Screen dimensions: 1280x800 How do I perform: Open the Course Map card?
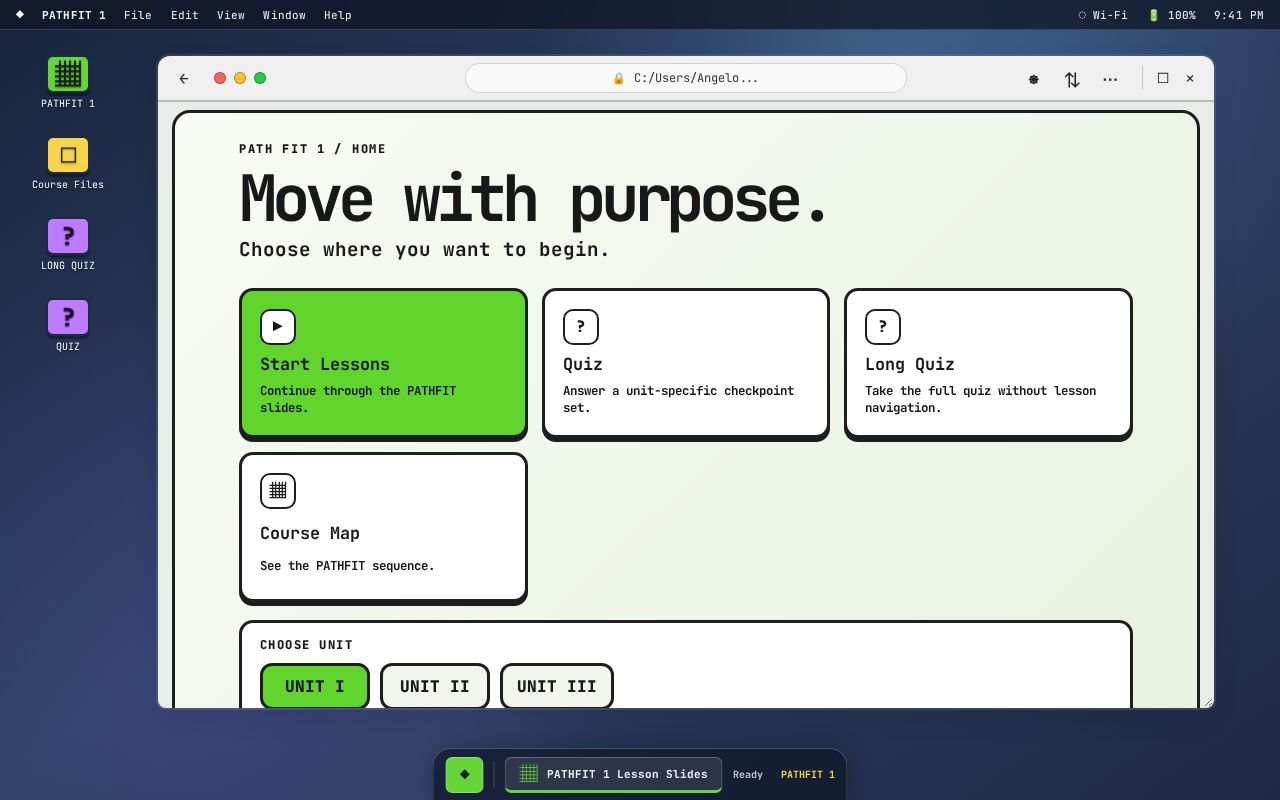click(x=383, y=528)
